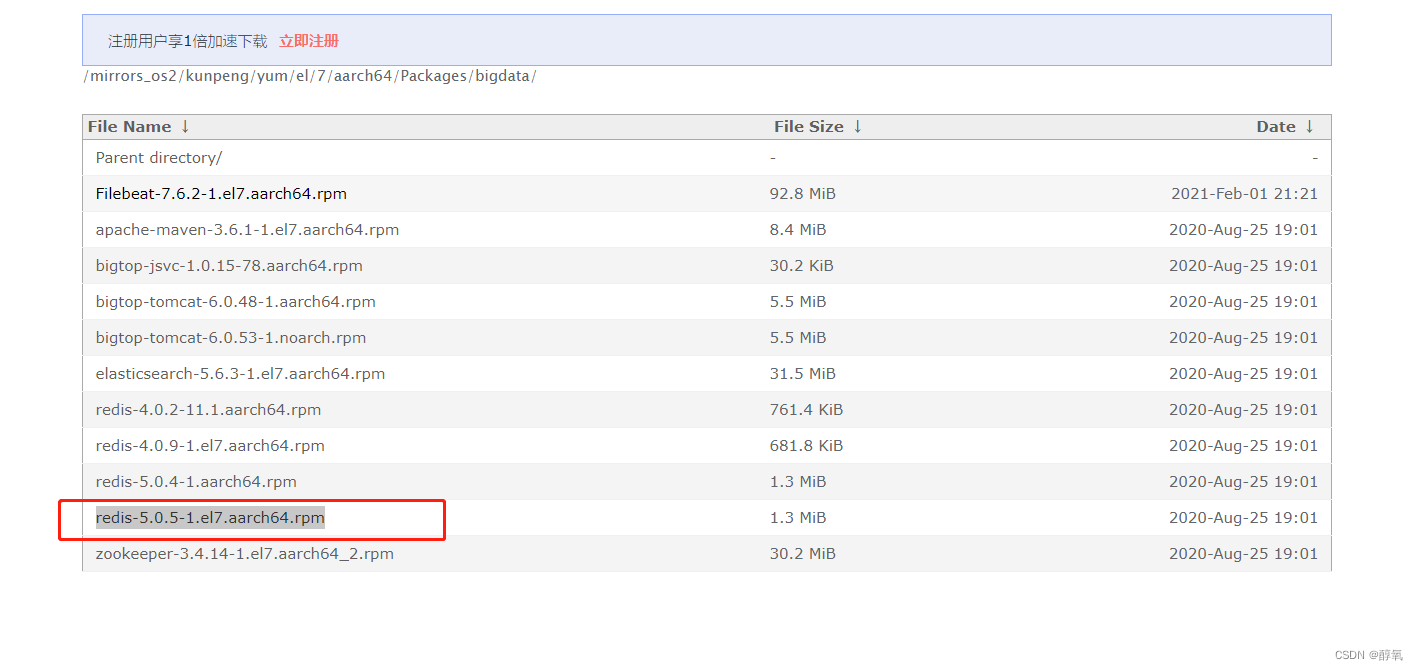Viewport: 1418px width, 670px height.
Task: Download redis-4.0.9-1.el7.aarch64.rpm
Action: click(x=210, y=446)
